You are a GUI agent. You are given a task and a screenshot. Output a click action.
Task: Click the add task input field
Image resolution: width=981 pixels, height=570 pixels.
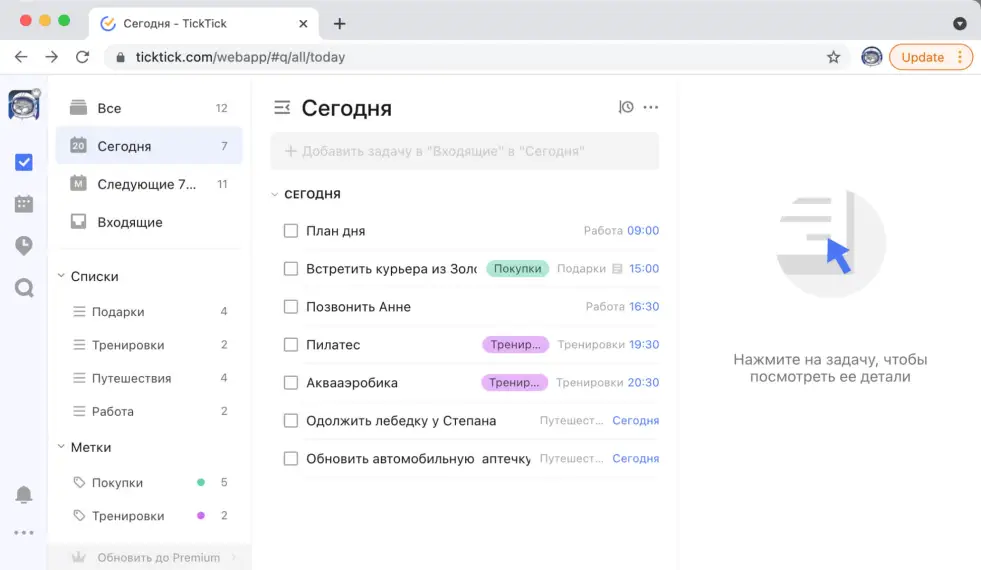465,151
